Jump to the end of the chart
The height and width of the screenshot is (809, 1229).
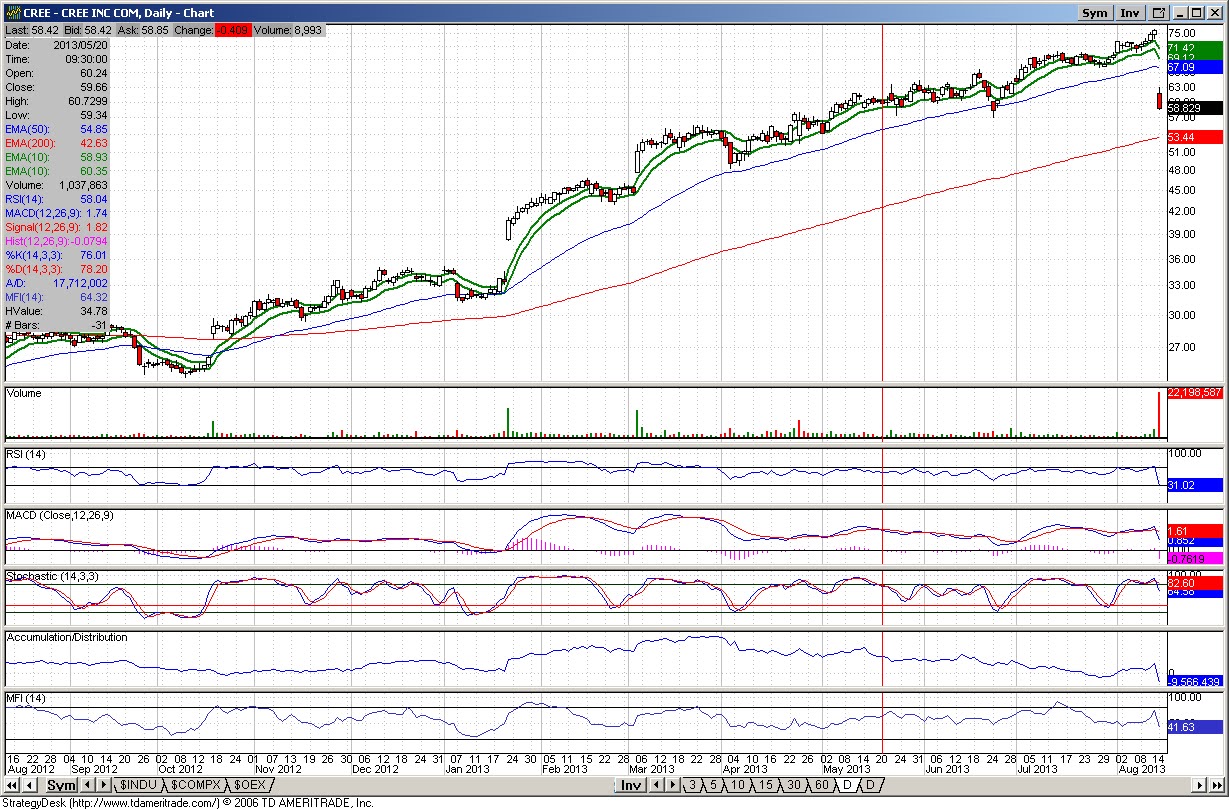pos(1217,785)
